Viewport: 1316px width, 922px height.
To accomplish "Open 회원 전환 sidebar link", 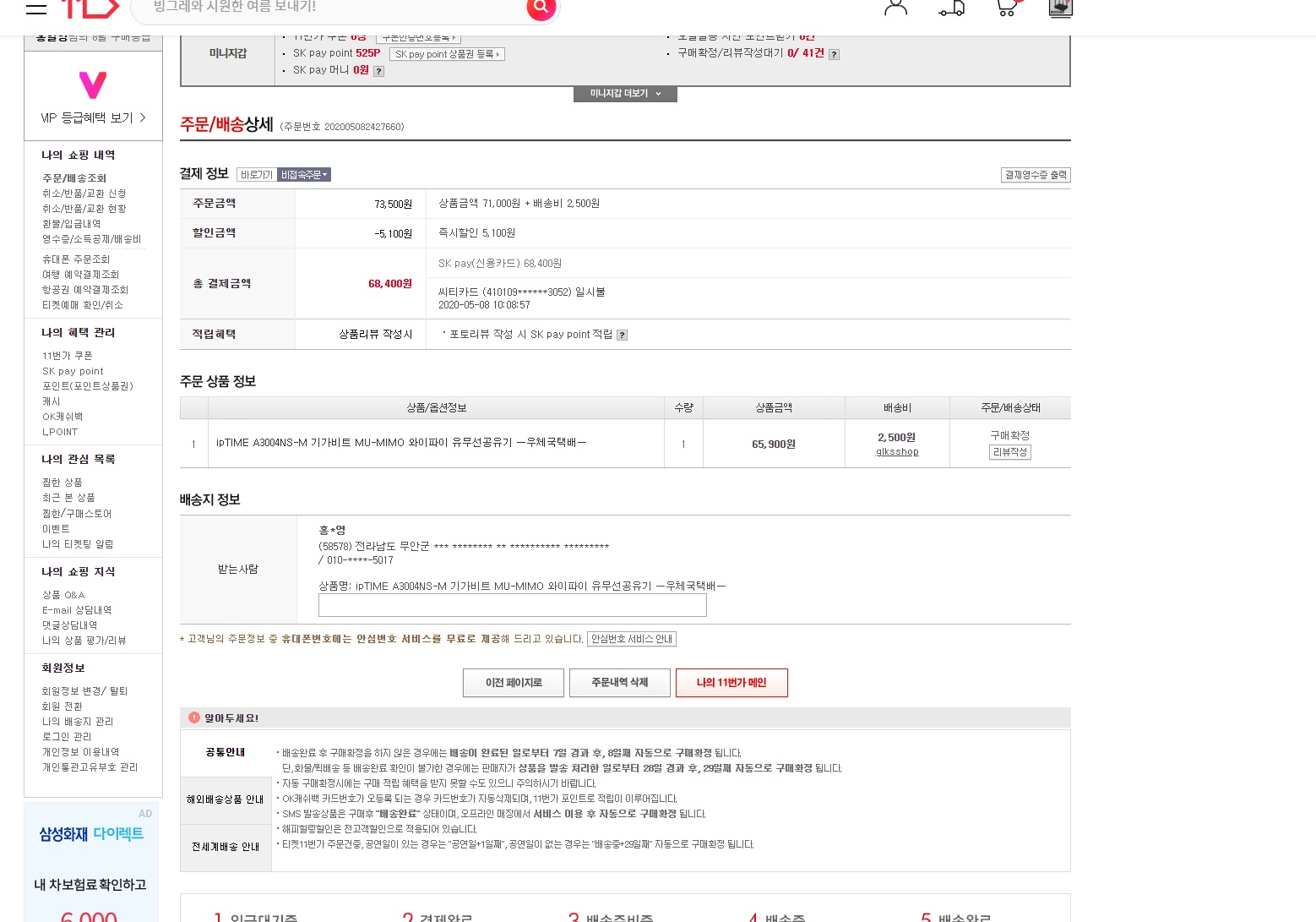I will point(63,707).
